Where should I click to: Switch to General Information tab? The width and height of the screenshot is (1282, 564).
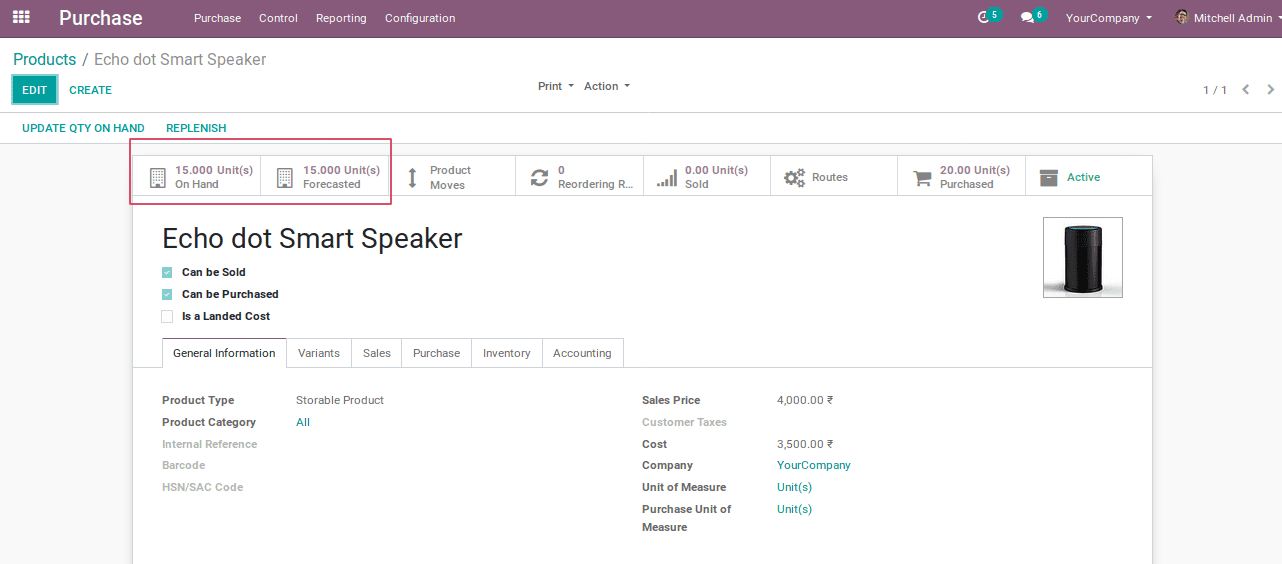click(224, 353)
